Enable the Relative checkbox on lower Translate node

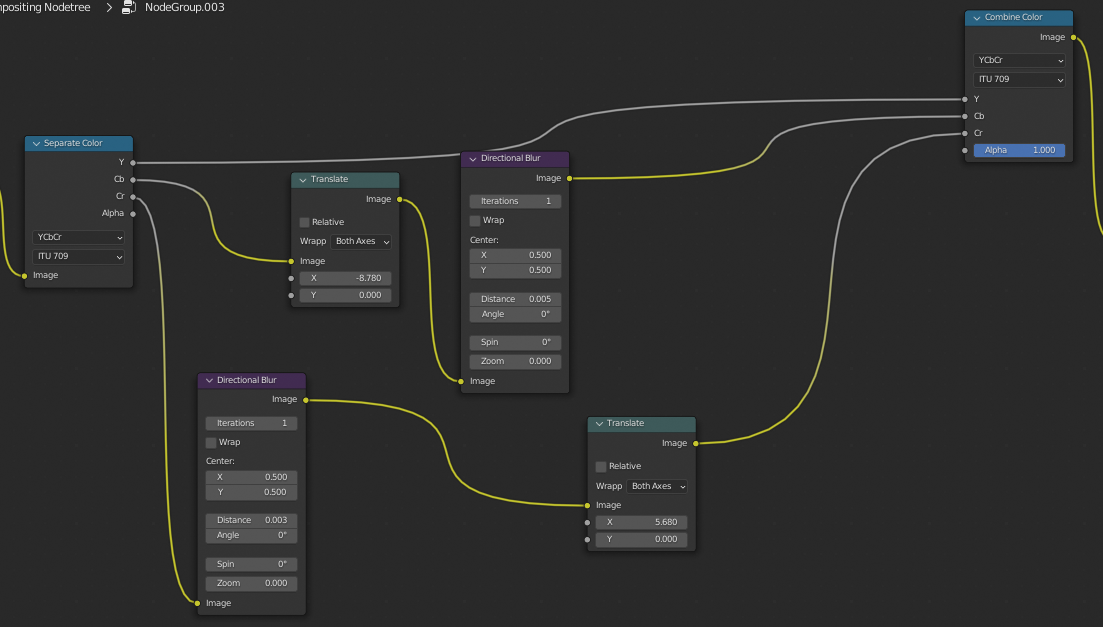(600, 466)
